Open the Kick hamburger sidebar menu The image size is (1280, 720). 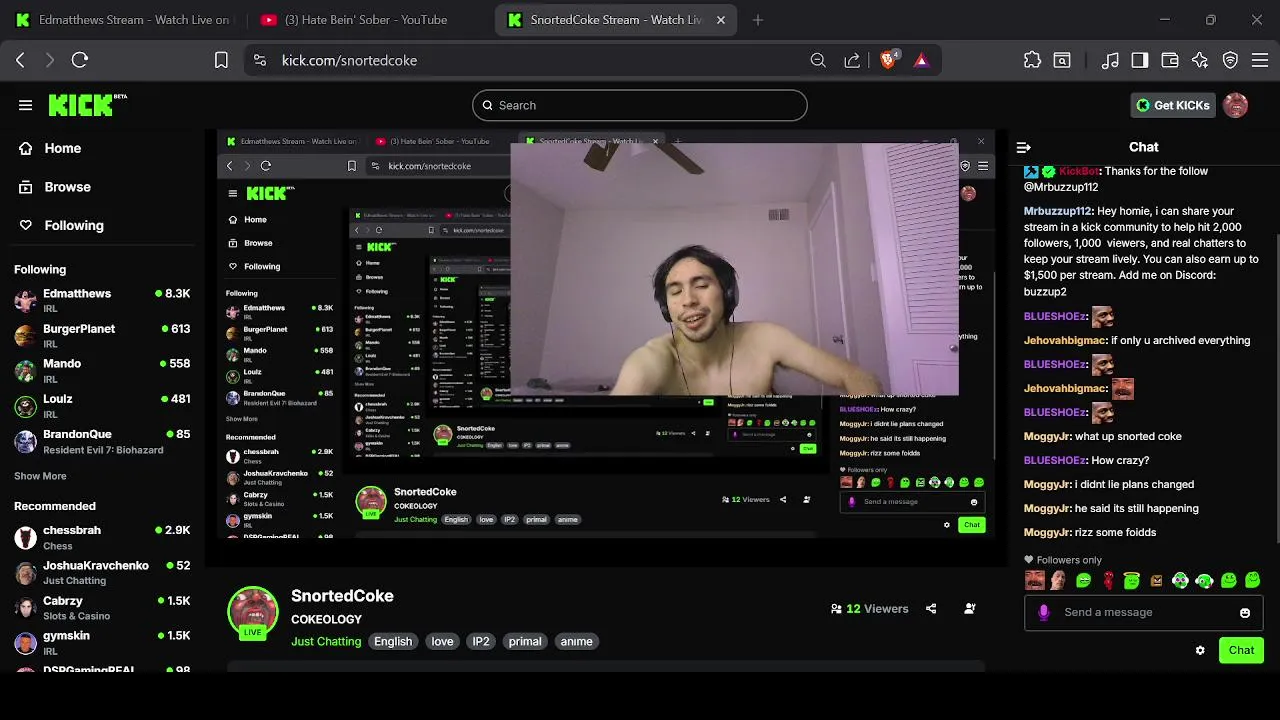tap(25, 105)
